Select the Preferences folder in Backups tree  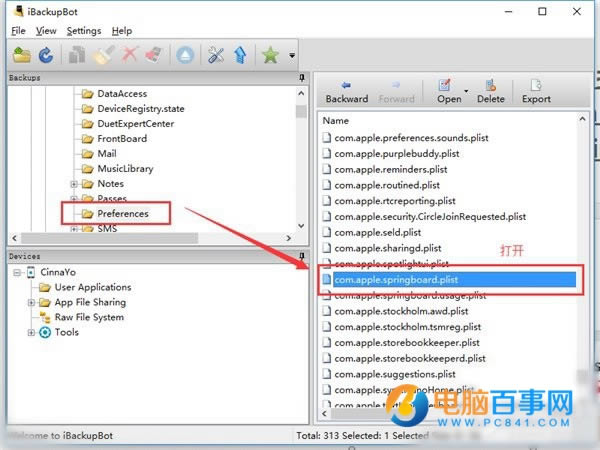click(123, 214)
